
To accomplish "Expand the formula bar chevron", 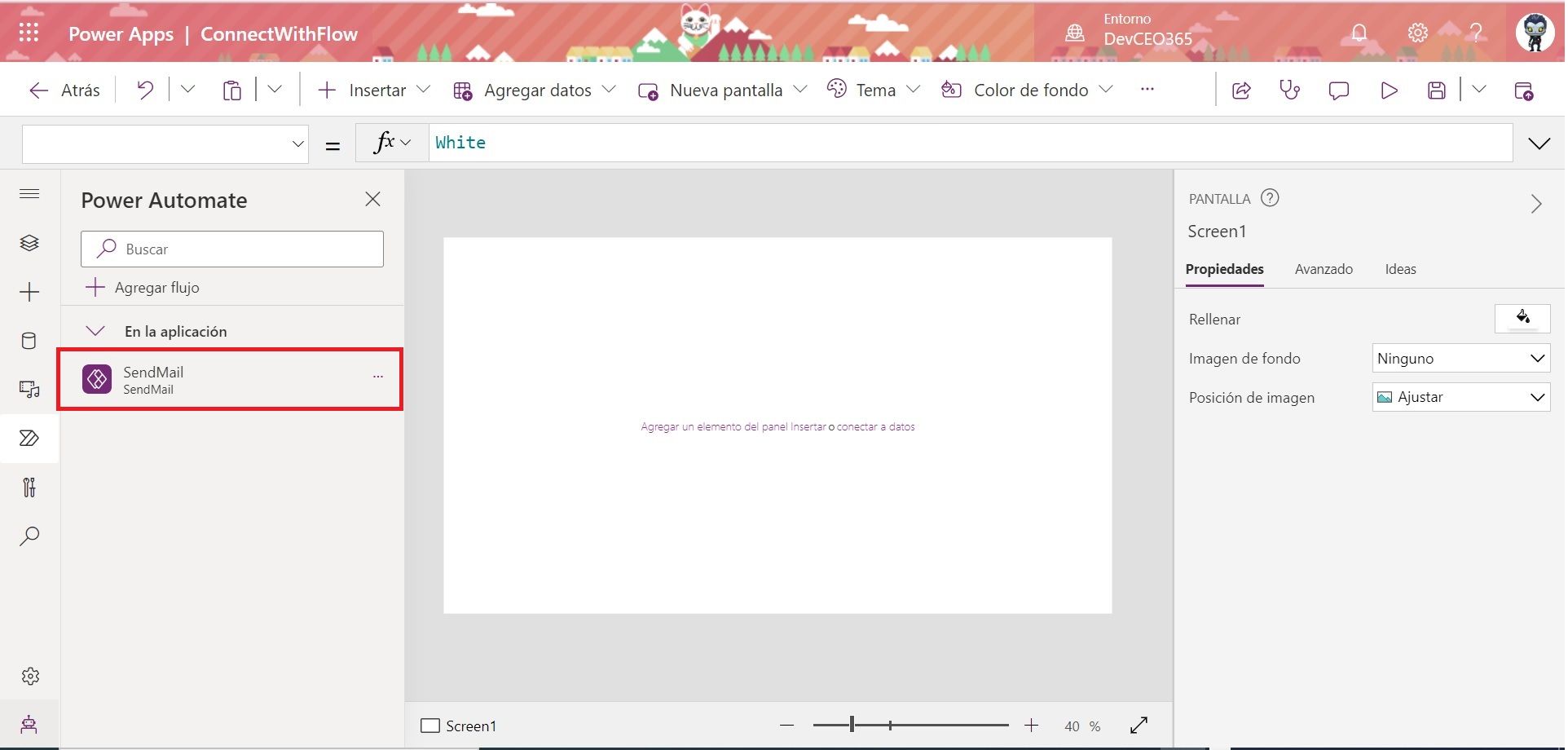I will [x=1539, y=143].
